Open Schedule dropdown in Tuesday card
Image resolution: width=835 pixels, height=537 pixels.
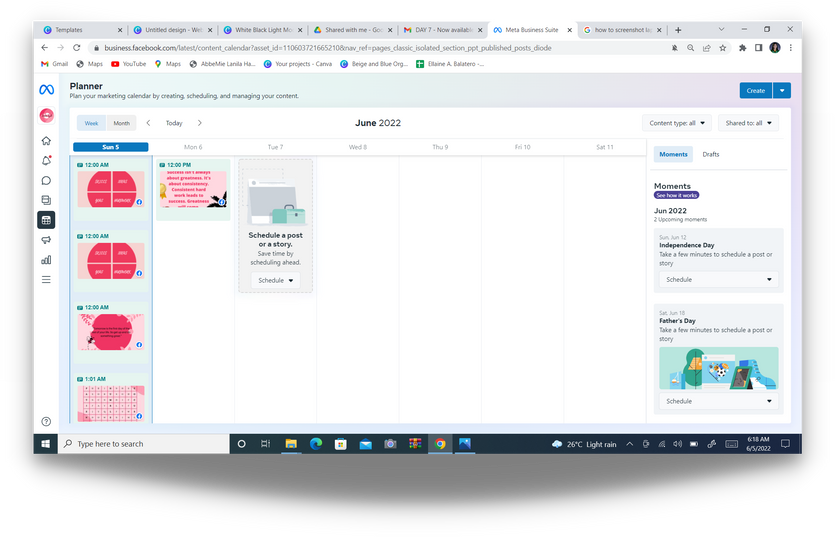pyautogui.click(x=275, y=280)
